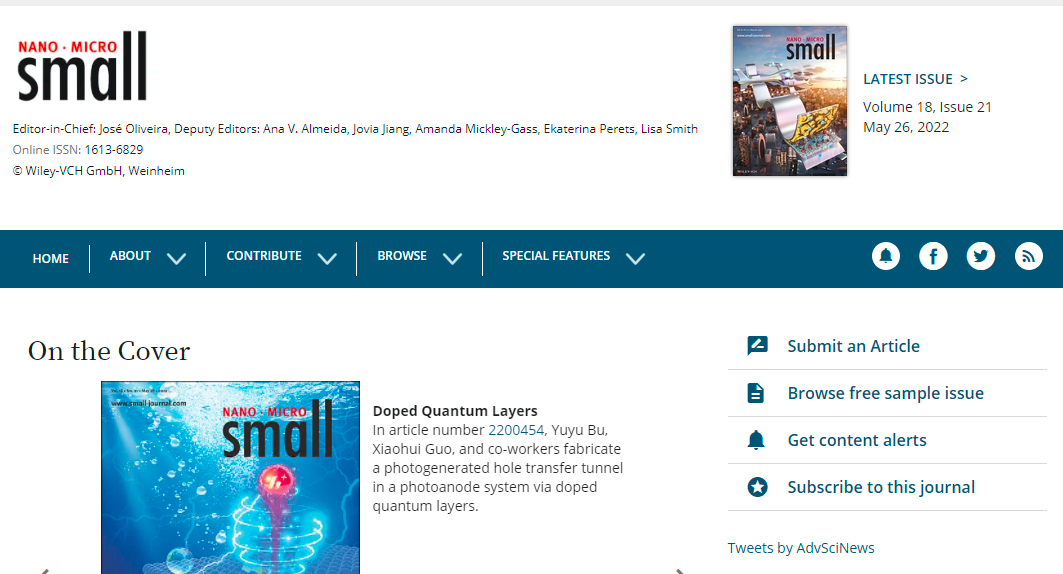This screenshot has width=1063, height=574.
Task: Click the Small journal logo
Action: (82, 66)
